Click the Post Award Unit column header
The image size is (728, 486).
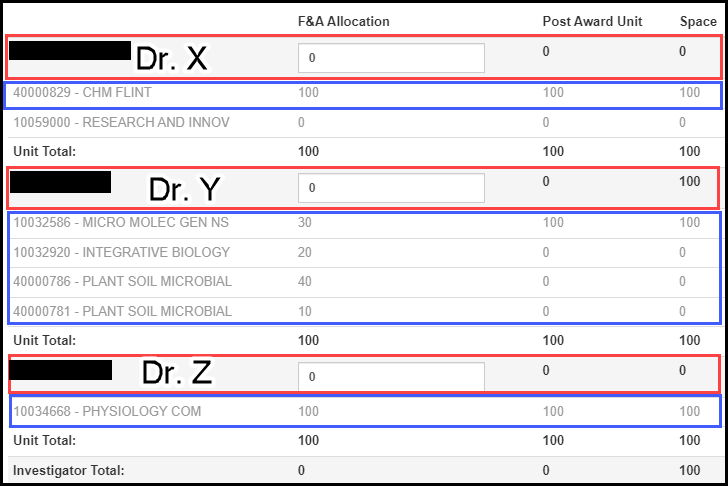pyautogui.click(x=592, y=21)
